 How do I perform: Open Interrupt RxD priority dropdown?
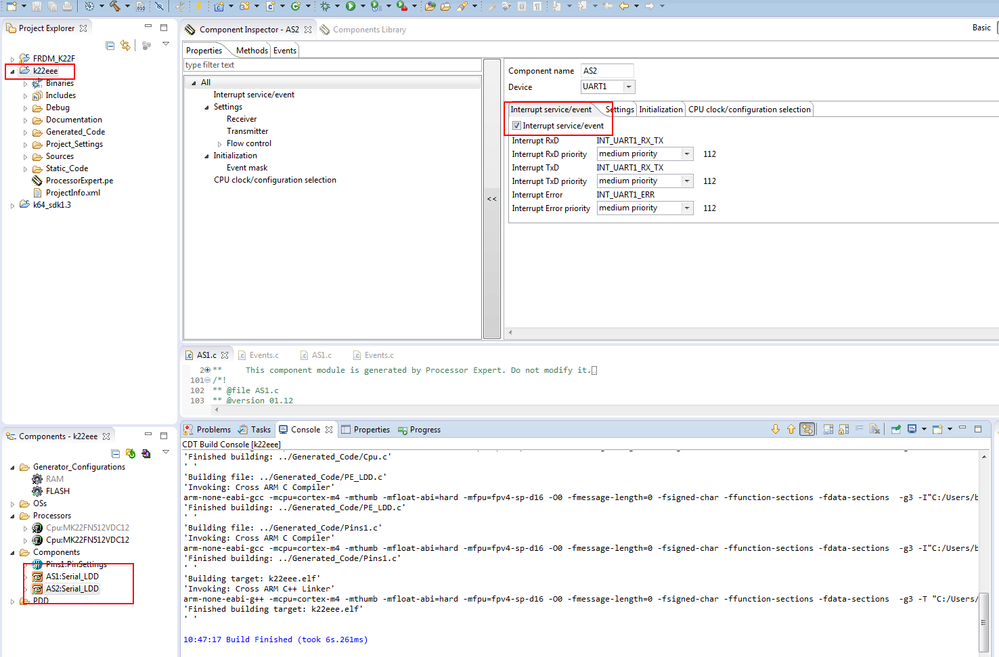[x=687, y=154]
